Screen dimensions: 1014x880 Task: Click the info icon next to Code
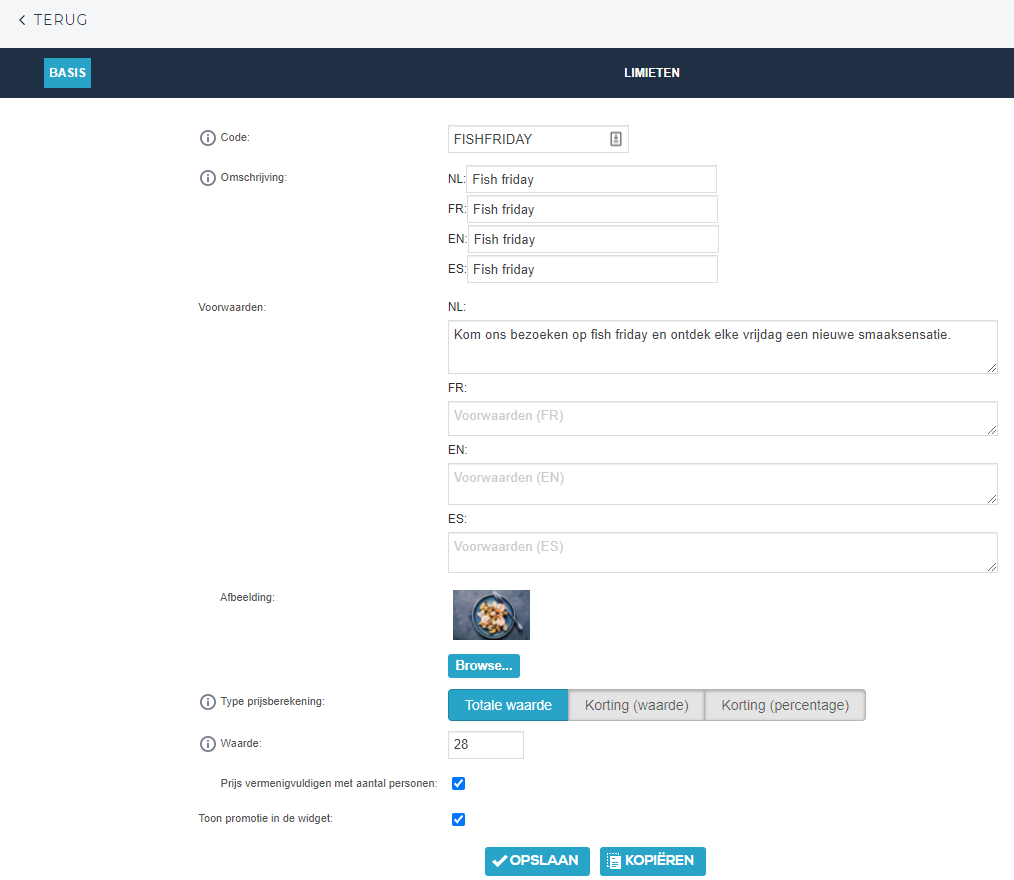pyautogui.click(x=208, y=138)
